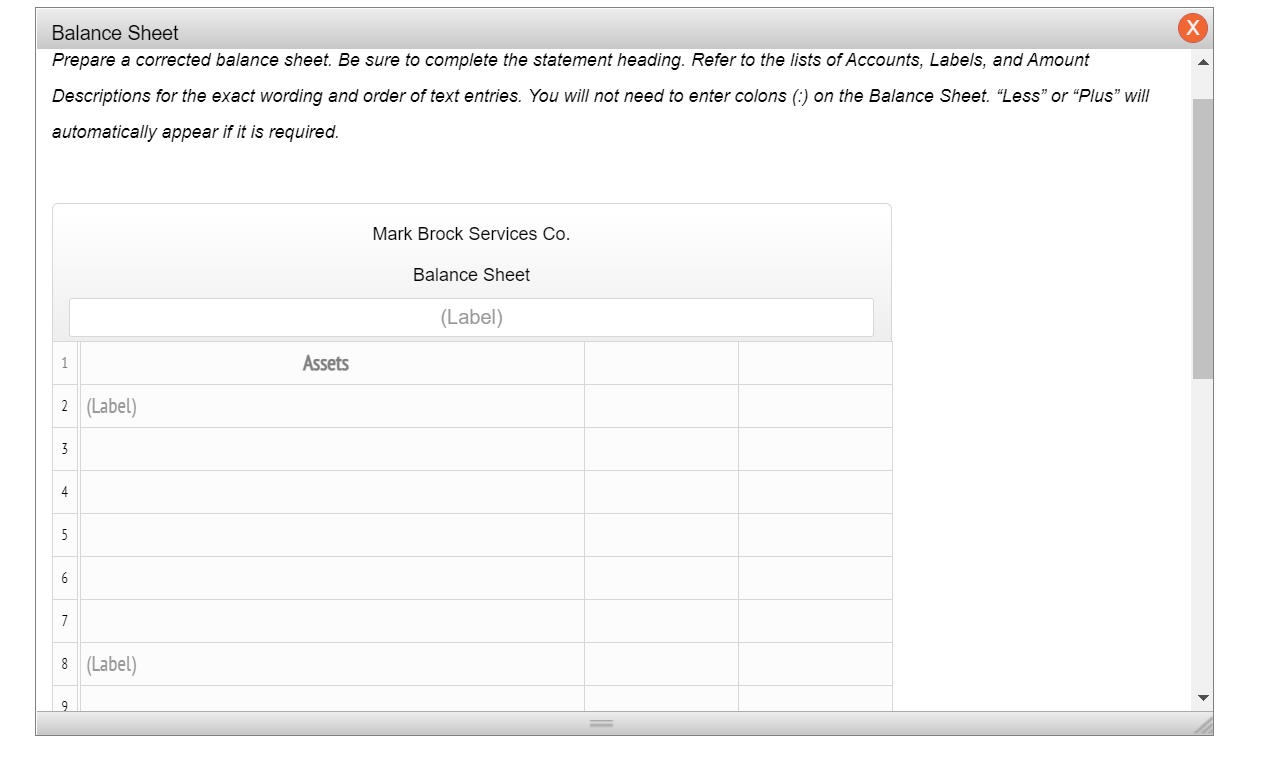Click the description cell in row 7

click(x=330, y=620)
